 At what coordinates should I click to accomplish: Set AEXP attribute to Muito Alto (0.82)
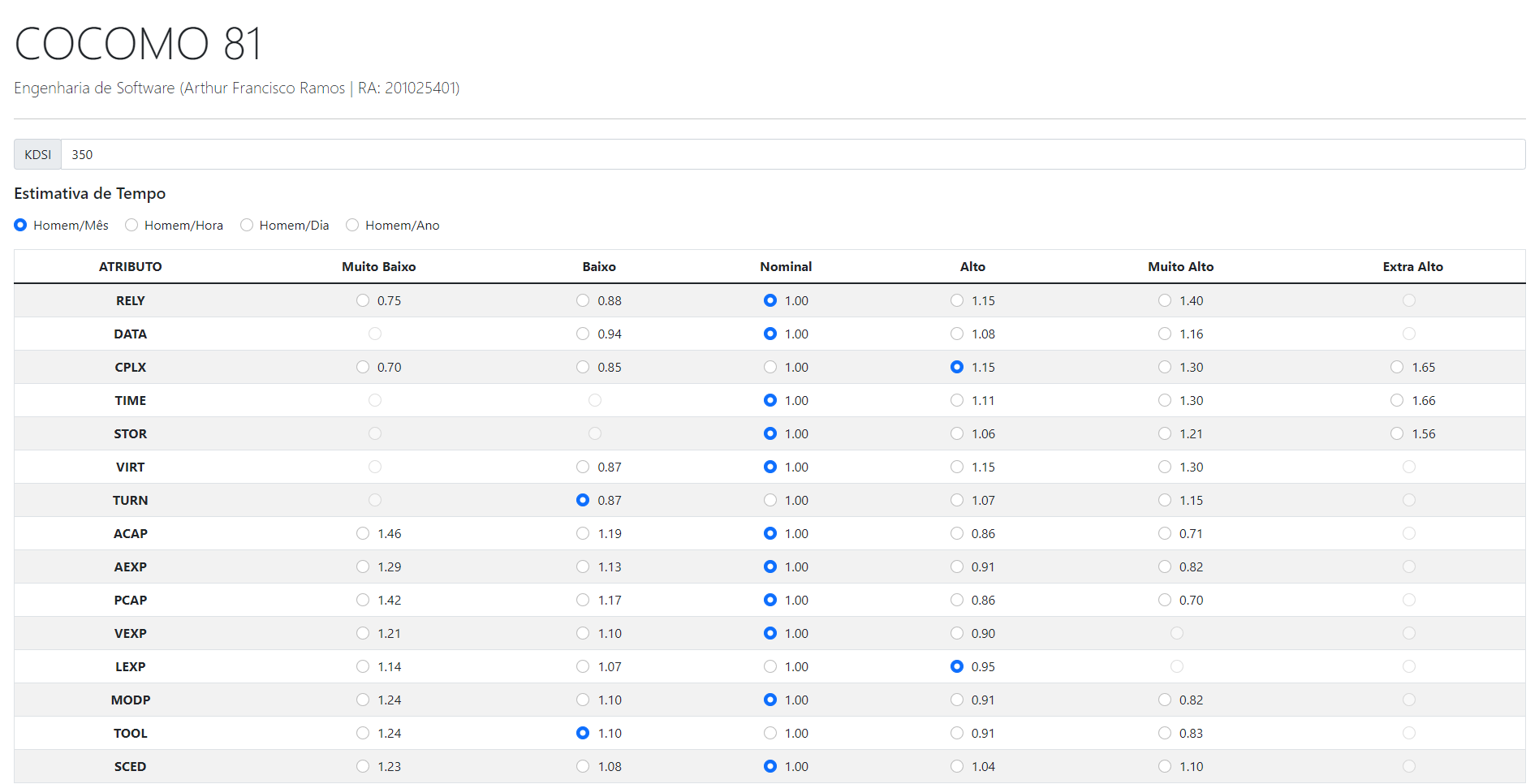click(1164, 566)
